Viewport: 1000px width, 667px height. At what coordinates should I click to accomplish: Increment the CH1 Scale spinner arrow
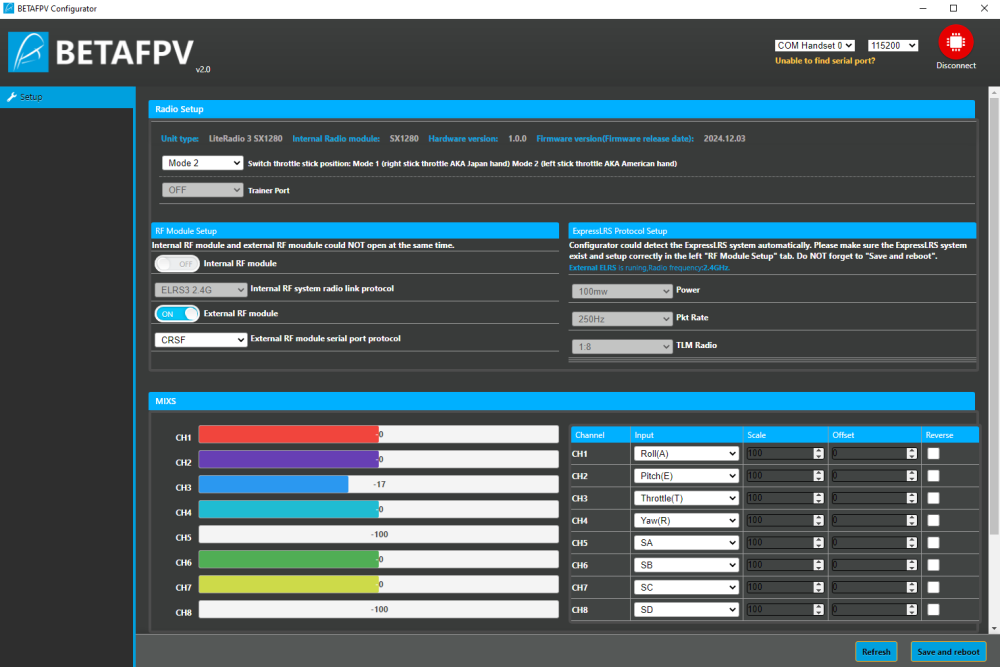818,450
